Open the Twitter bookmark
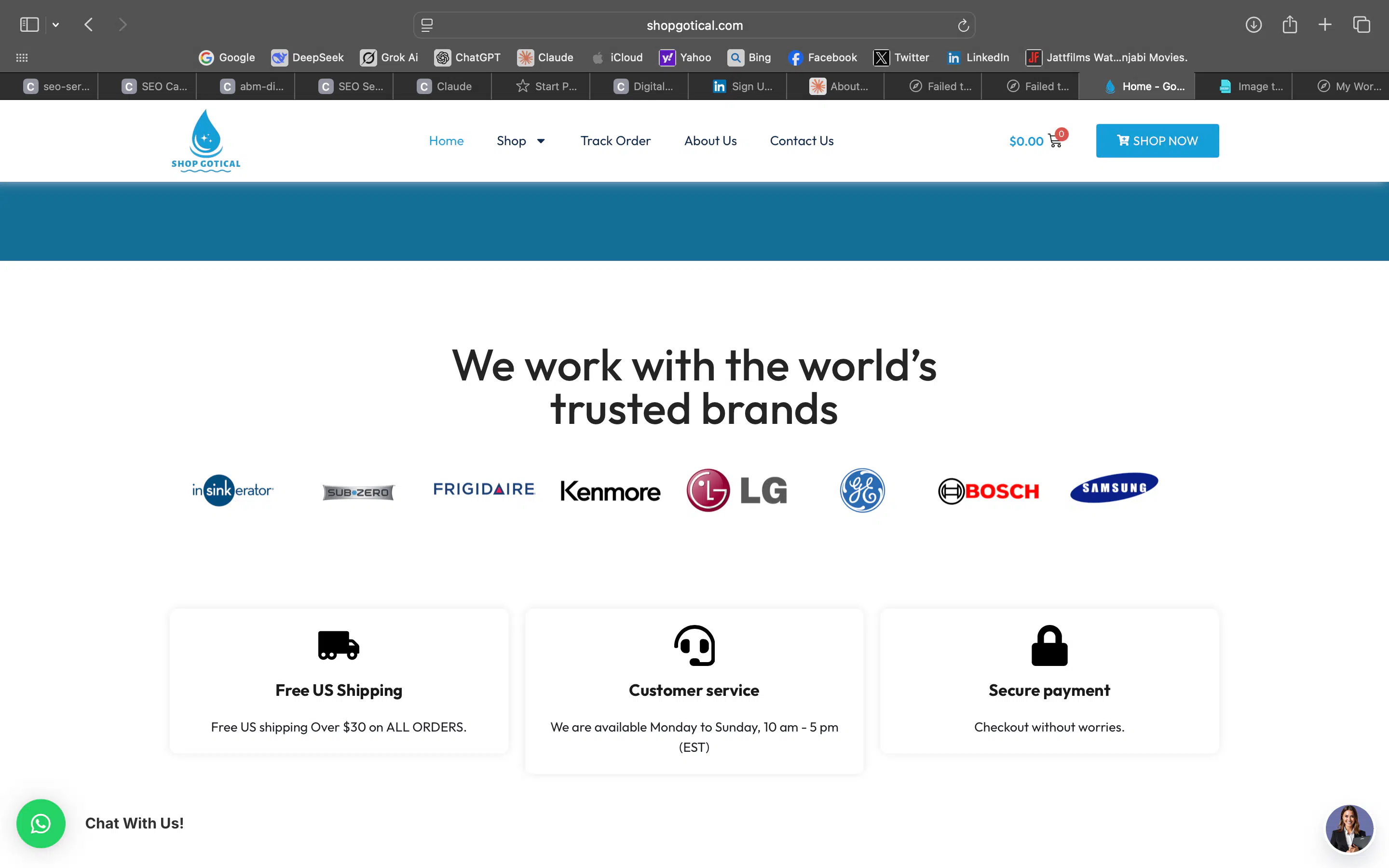Screen dimensions: 1389x868 coord(901,57)
